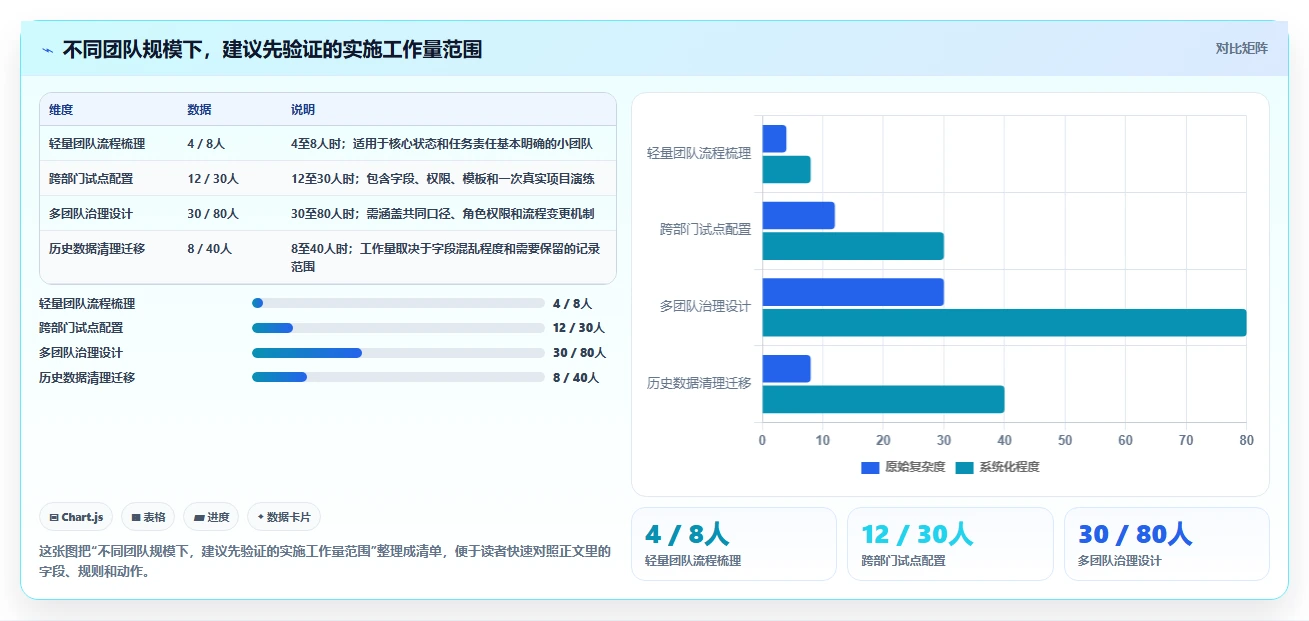Click the 数据卡片 chip

(284, 517)
